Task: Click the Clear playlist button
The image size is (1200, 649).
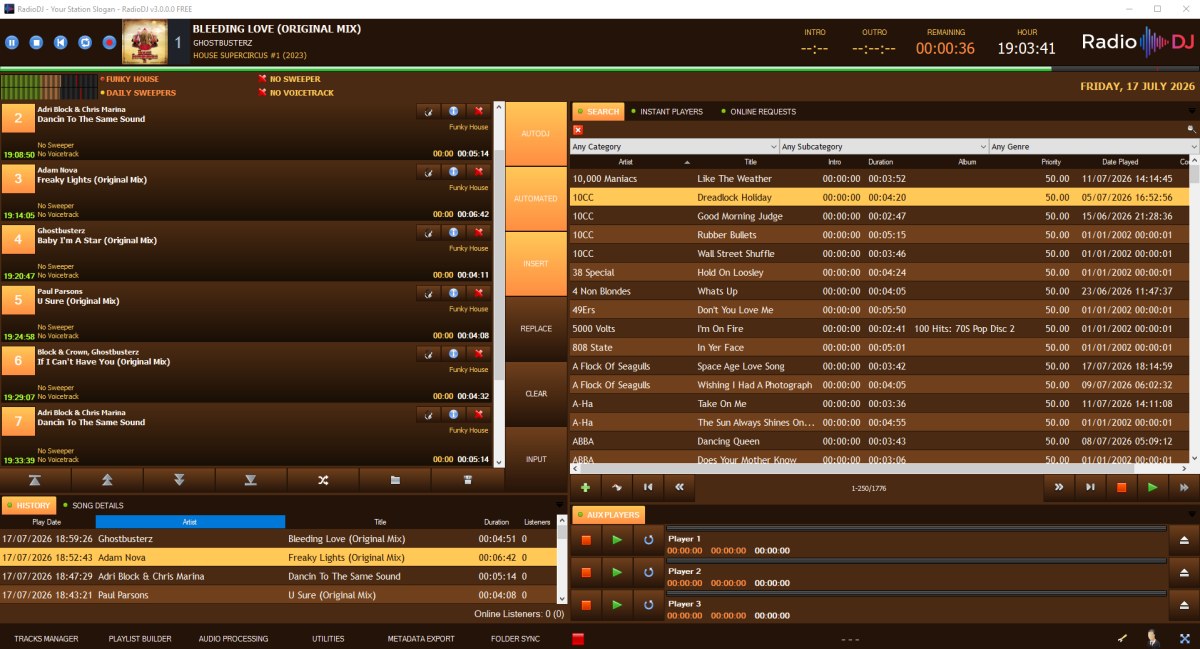Action: pyautogui.click(x=536, y=394)
